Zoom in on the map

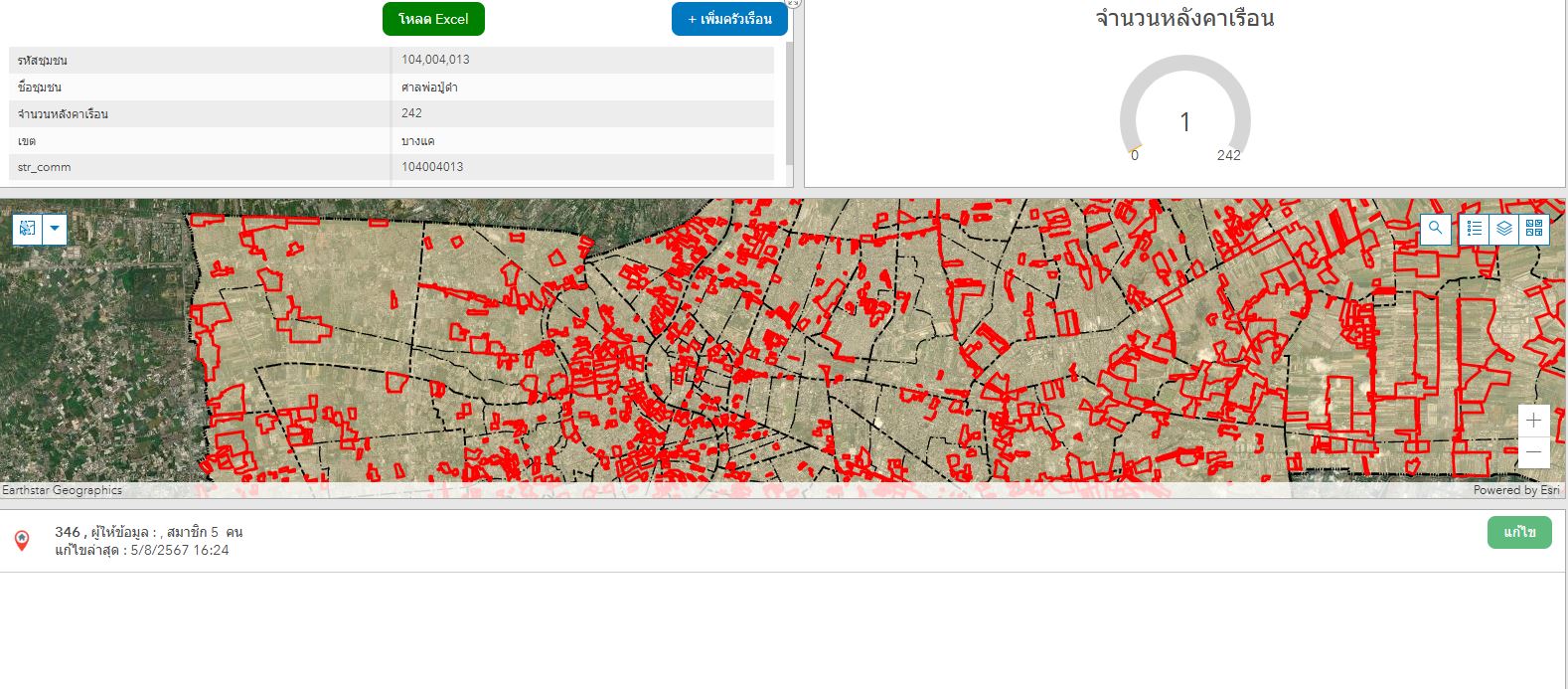1533,421
